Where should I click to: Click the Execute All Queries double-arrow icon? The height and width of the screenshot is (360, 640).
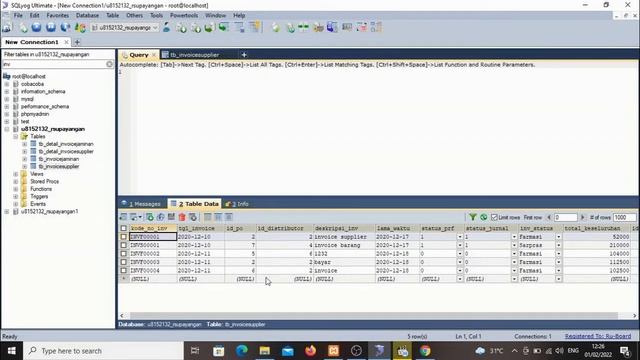point(51,27)
